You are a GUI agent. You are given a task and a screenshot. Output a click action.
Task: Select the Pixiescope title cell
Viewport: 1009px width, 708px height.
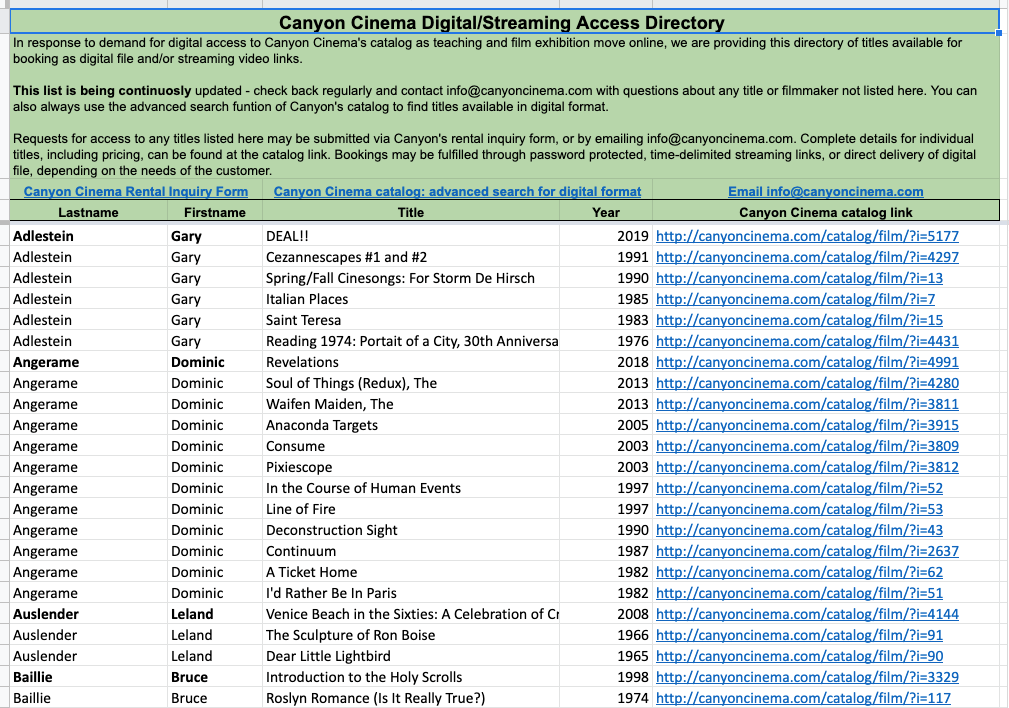(x=411, y=467)
